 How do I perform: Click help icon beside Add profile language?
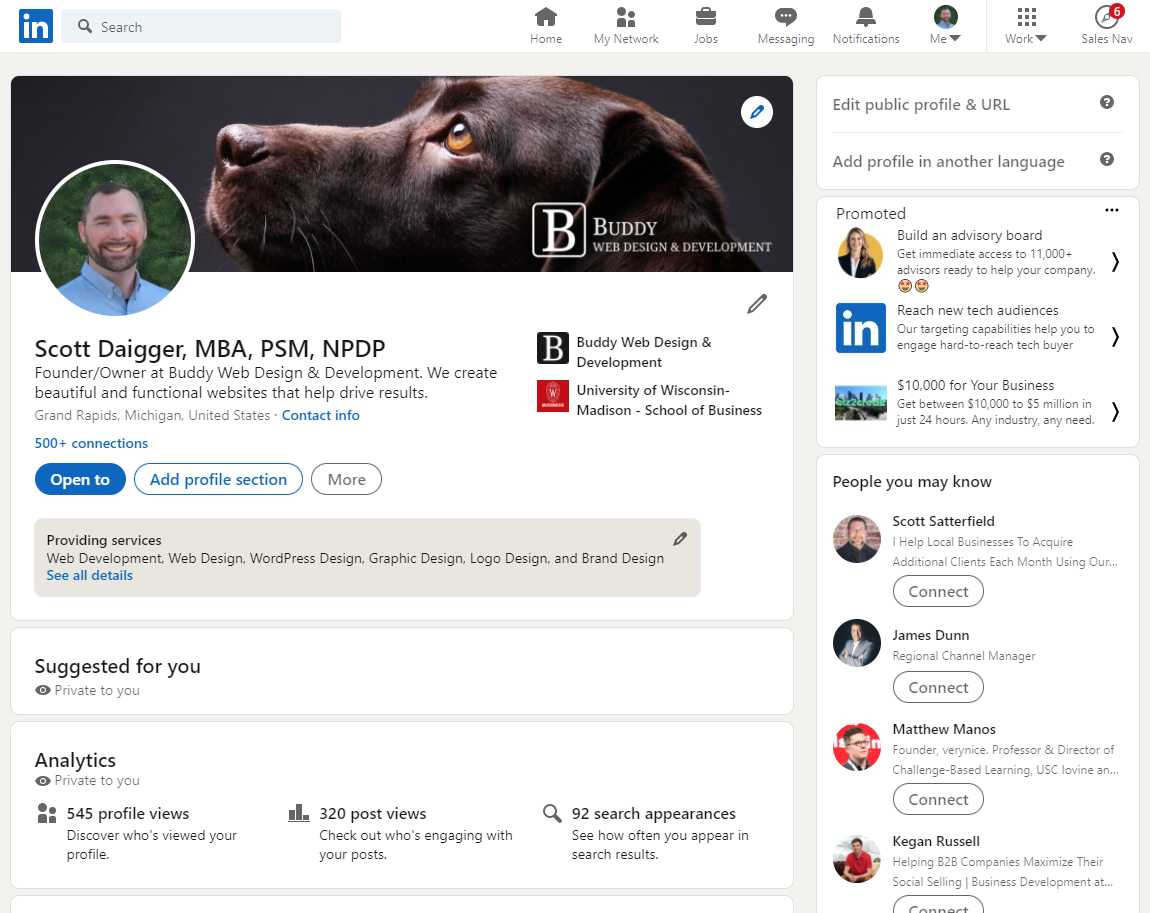click(1107, 159)
